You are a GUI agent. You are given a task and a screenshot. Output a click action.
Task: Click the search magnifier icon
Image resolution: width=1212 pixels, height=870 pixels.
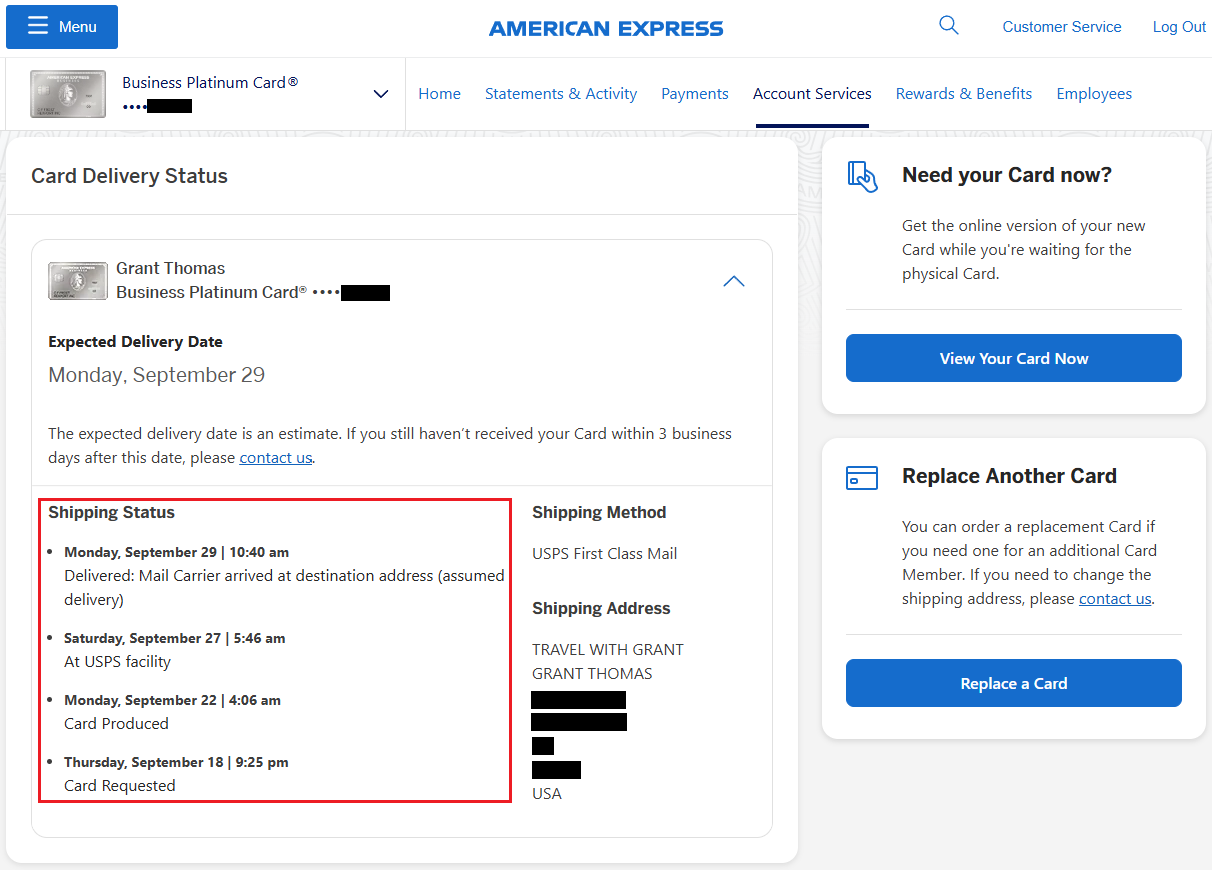click(x=949, y=26)
